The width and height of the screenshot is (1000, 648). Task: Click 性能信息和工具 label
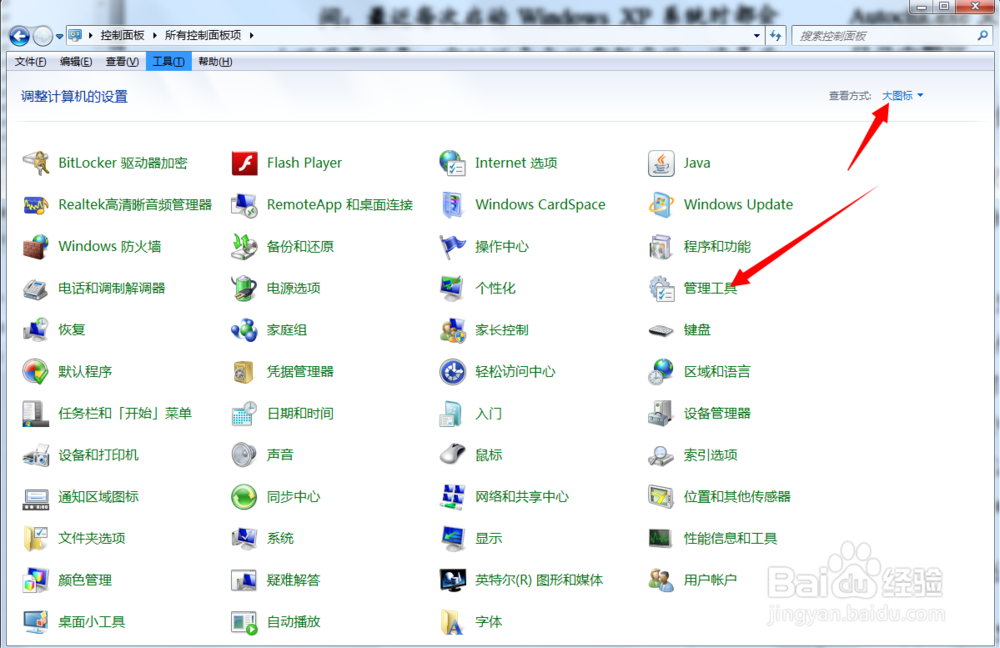(x=730, y=538)
